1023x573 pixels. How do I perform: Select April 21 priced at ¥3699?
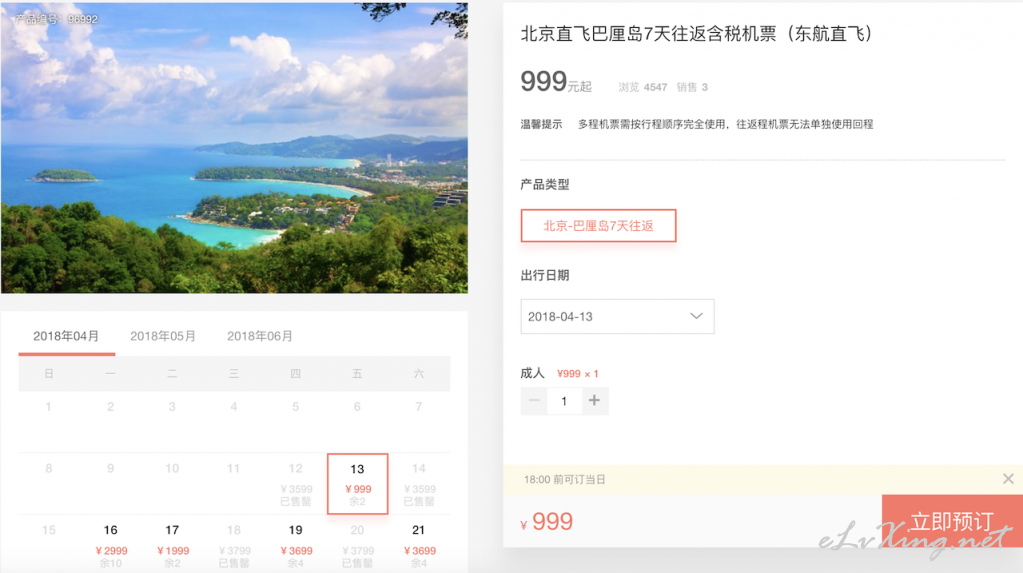(x=419, y=545)
